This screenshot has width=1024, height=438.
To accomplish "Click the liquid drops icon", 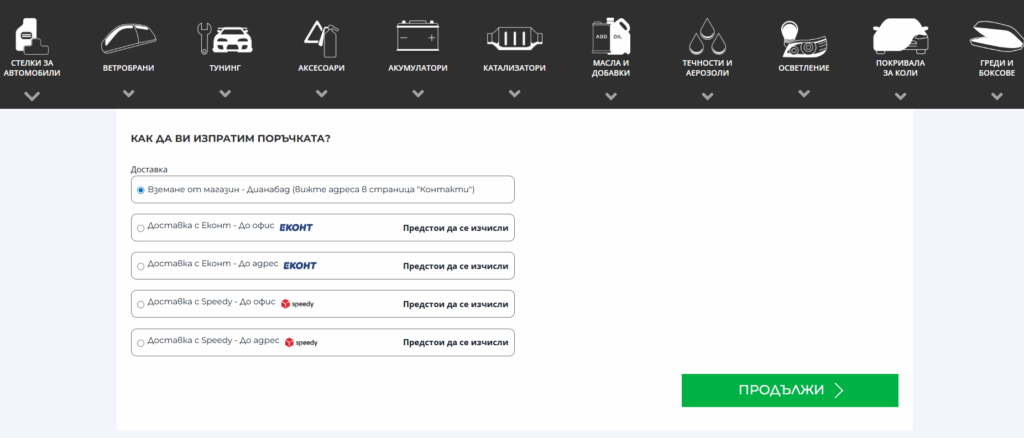I will tap(707, 36).
